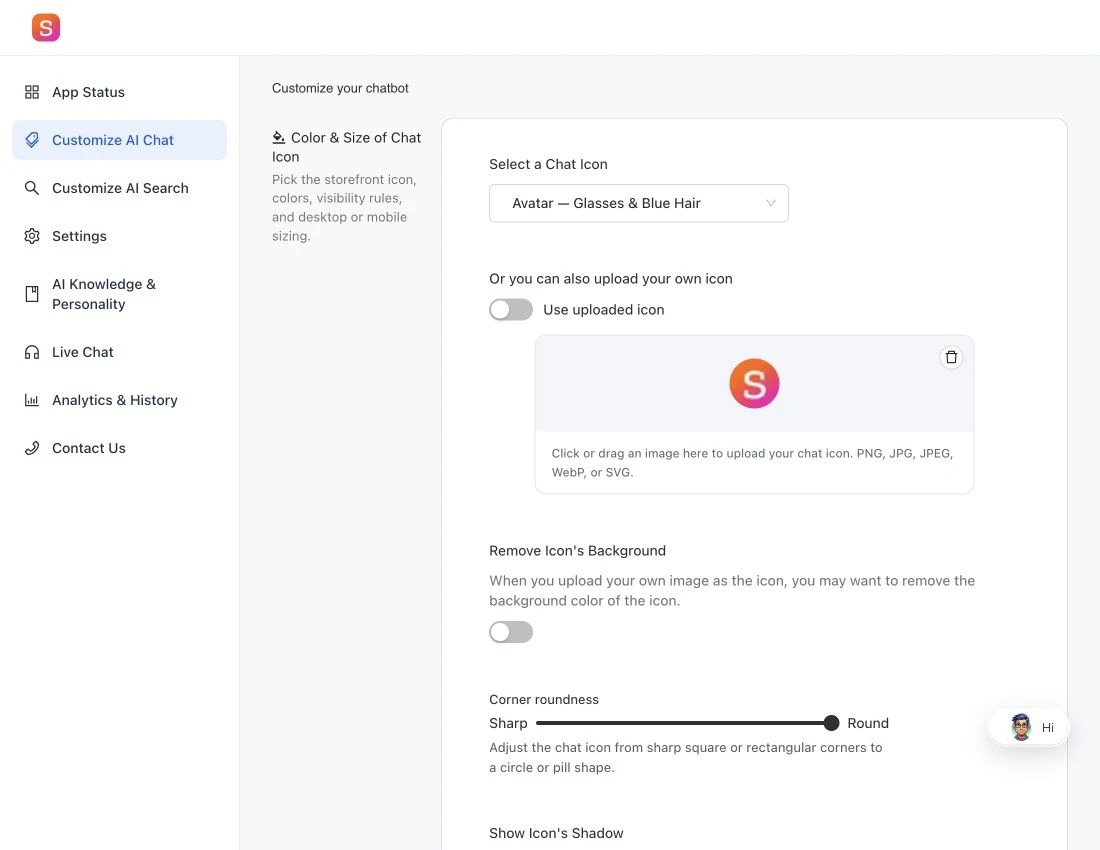
Task: Click the magnifier icon beside Customize AI Search
Action: click(32, 188)
